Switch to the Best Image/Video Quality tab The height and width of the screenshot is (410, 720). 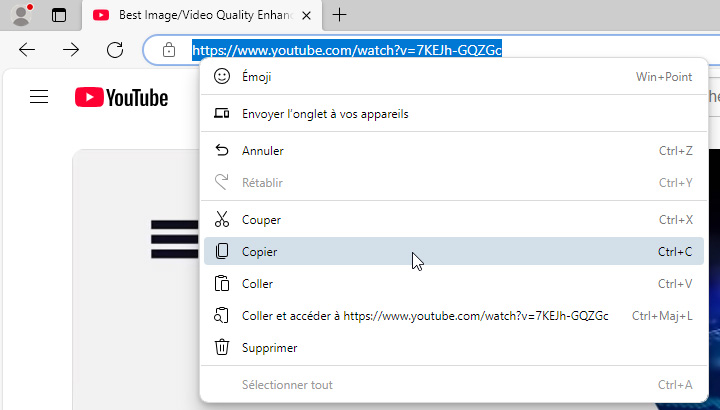click(x=202, y=15)
